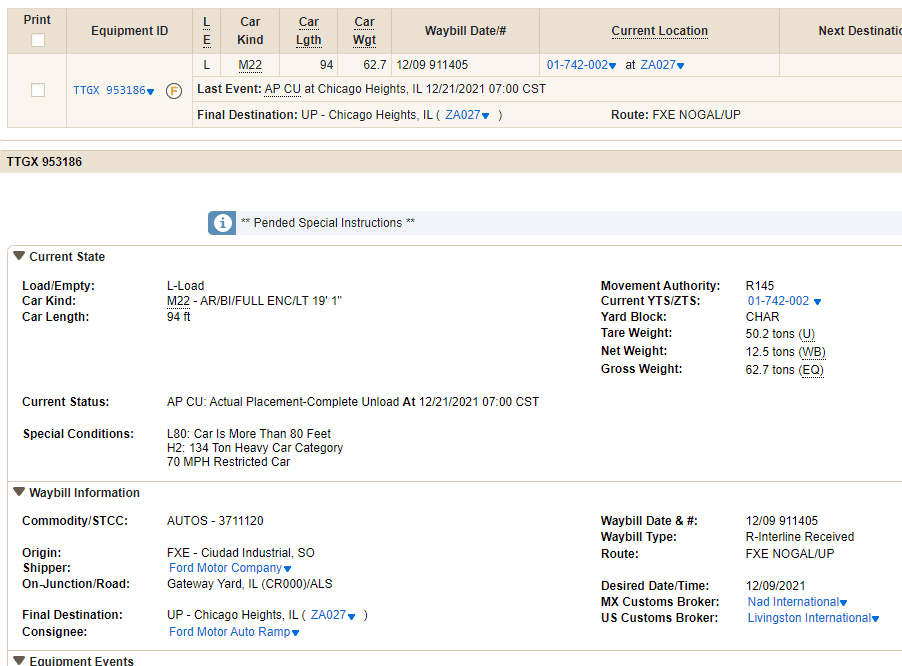902x666 pixels.
Task: Open the Ford Motor Auto Ramp consignee link
Action: 234,632
